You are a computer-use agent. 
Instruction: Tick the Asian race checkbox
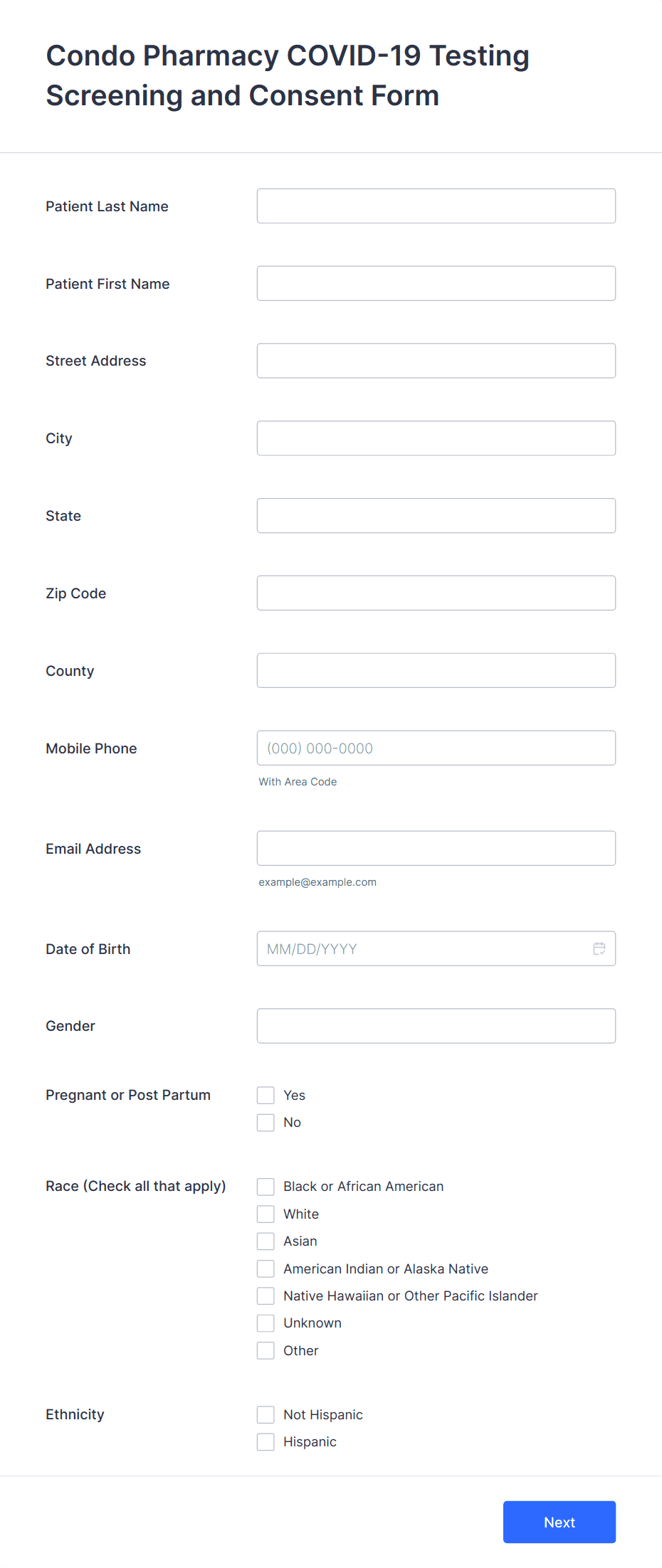[266, 1241]
